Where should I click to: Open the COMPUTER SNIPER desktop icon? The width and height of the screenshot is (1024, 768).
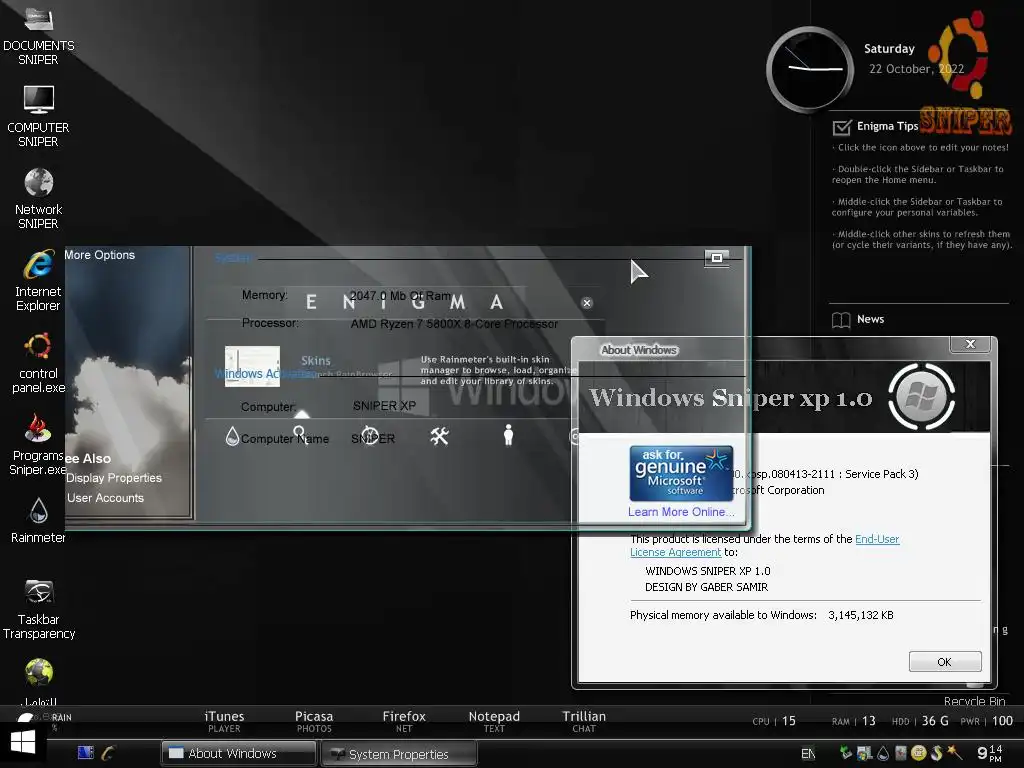coord(38,116)
